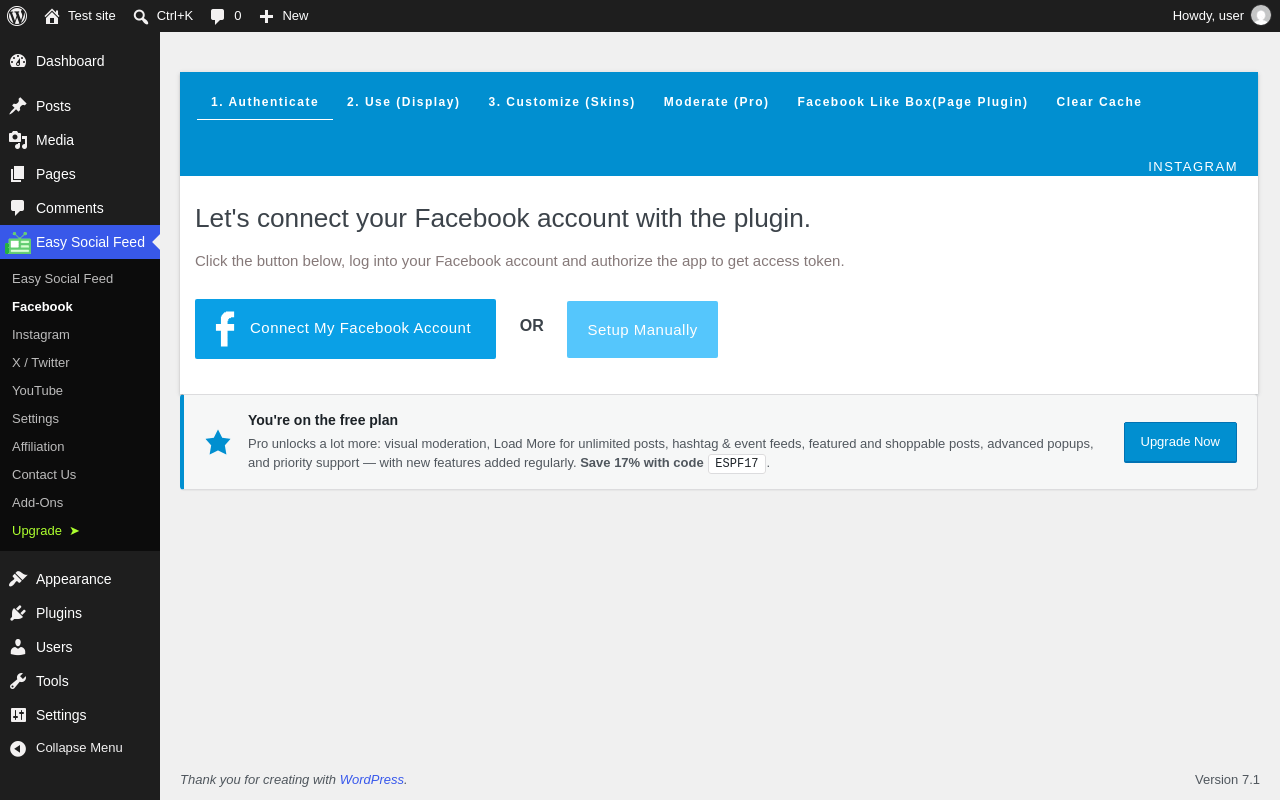Click Connect My Facebook Account button

click(x=345, y=329)
